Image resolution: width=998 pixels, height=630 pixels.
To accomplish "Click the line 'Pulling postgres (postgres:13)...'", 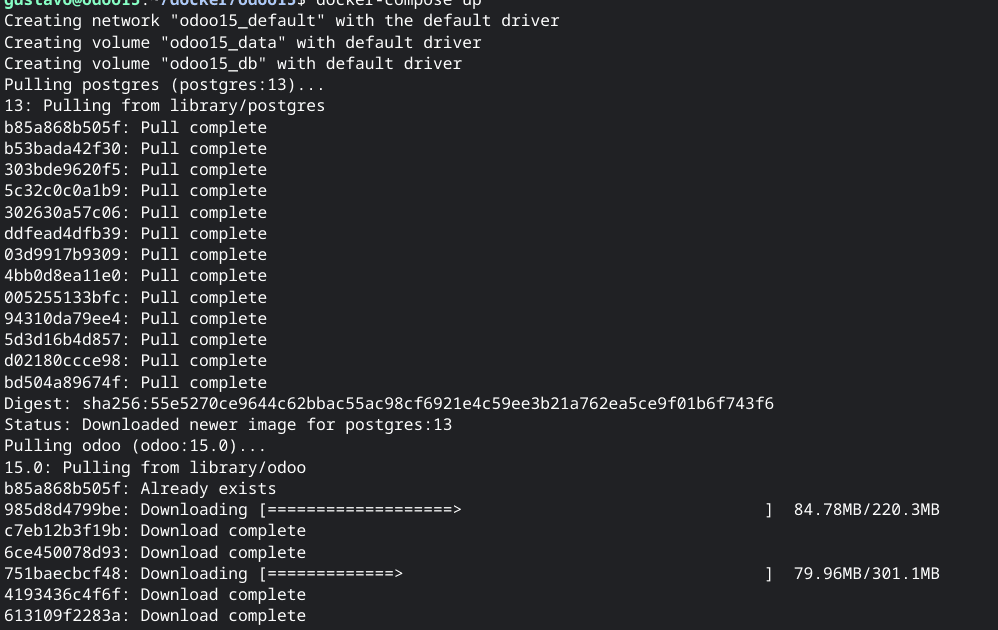I will click(164, 85).
